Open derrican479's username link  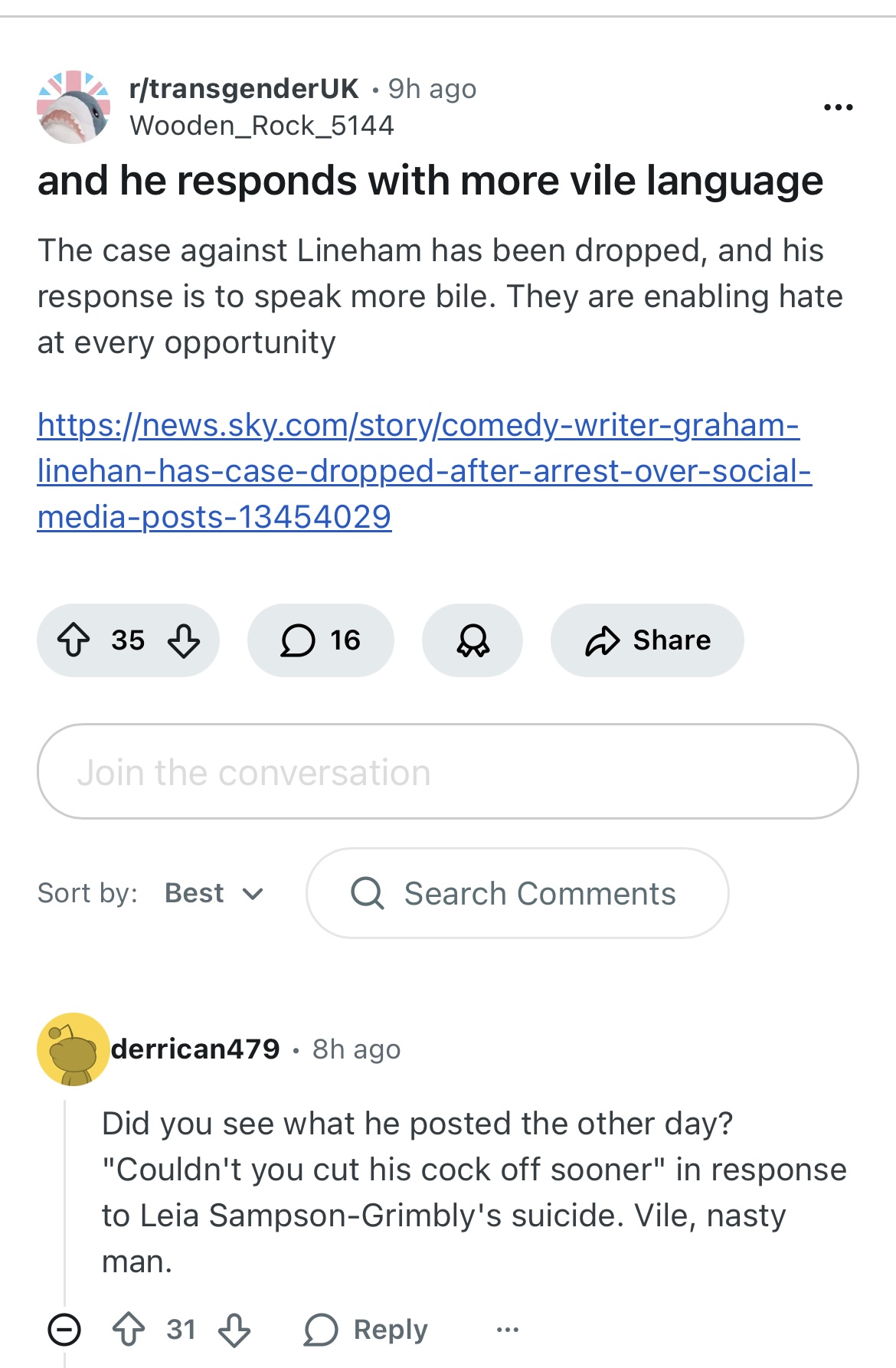pyautogui.click(x=196, y=1049)
